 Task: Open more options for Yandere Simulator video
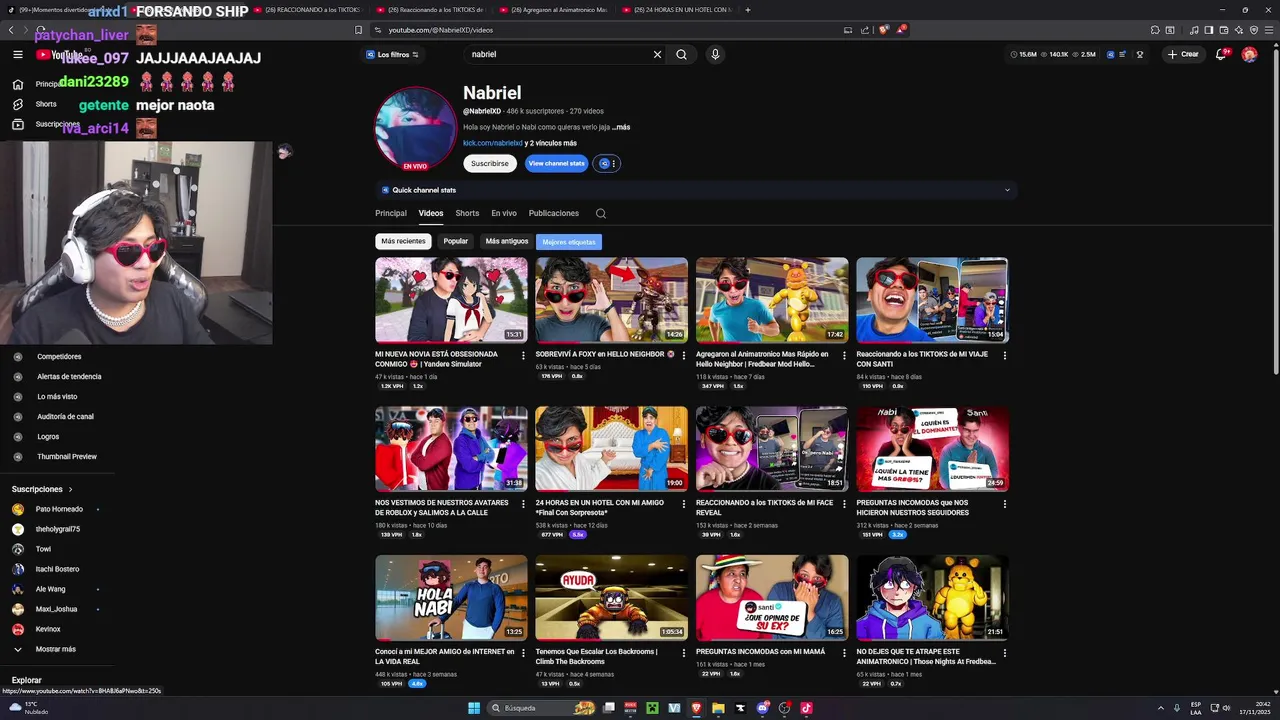point(523,355)
